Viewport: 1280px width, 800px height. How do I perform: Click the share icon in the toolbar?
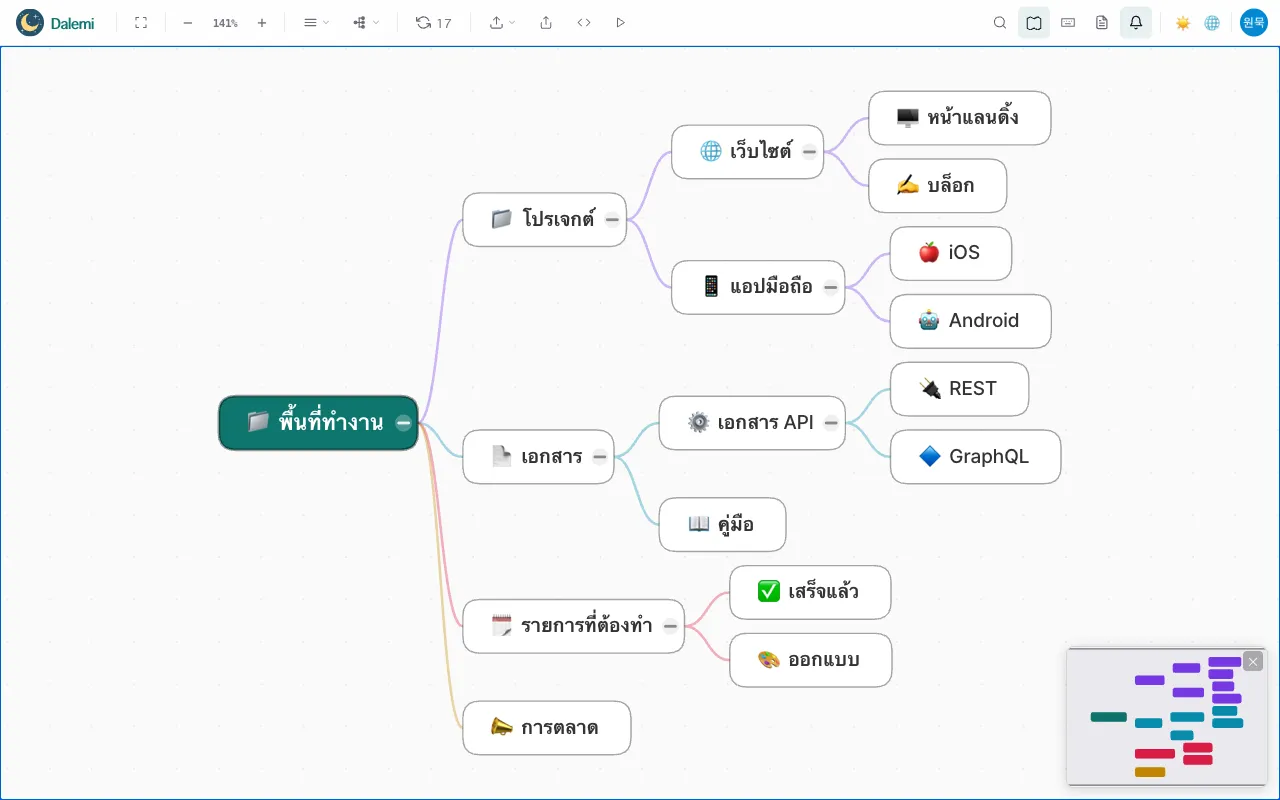[x=546, y=22]
